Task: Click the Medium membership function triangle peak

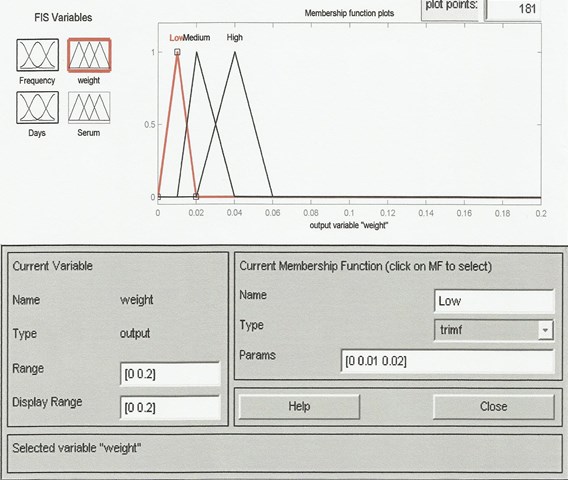Action: point(196,52)
